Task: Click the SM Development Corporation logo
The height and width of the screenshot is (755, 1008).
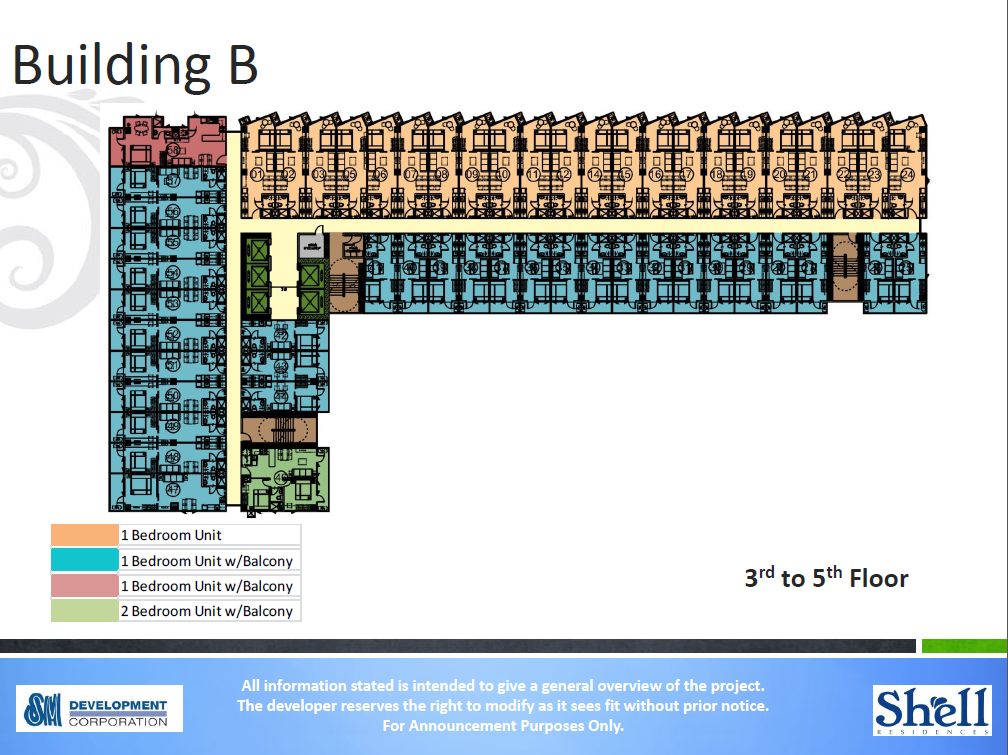Action: click(x=100, y=709)
